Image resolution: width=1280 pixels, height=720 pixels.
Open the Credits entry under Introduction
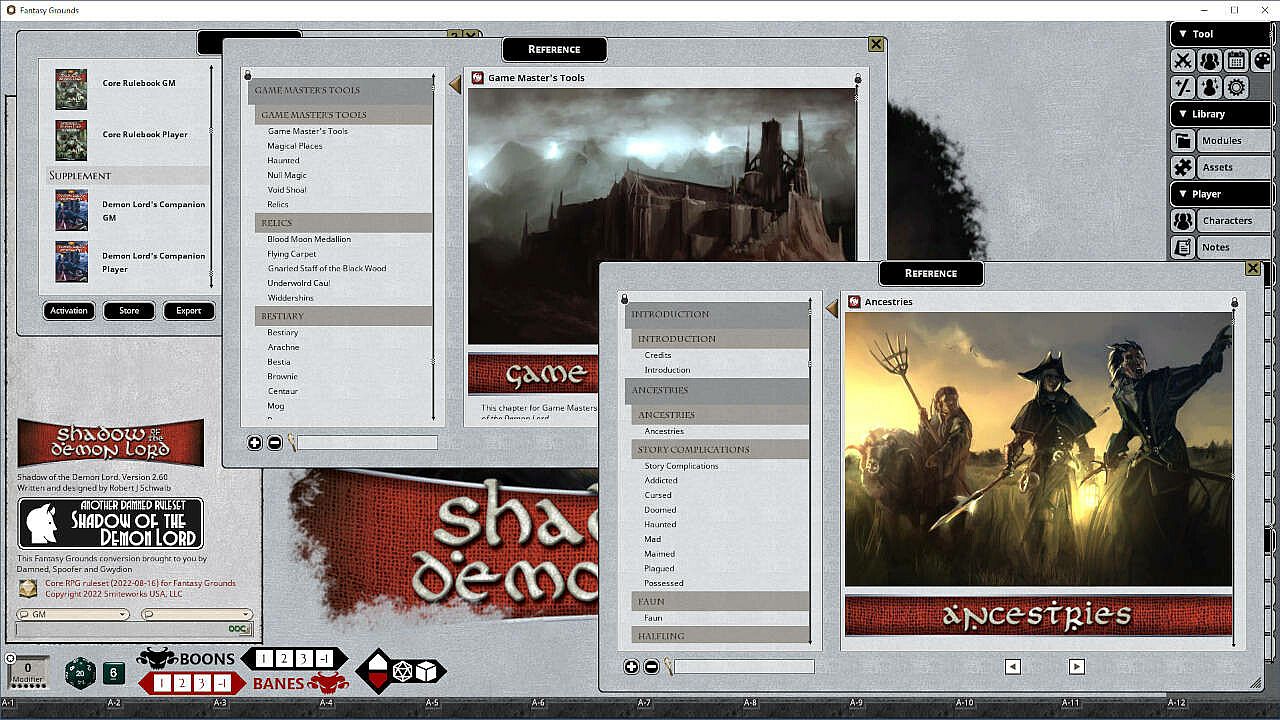click(x=658, y=355)
